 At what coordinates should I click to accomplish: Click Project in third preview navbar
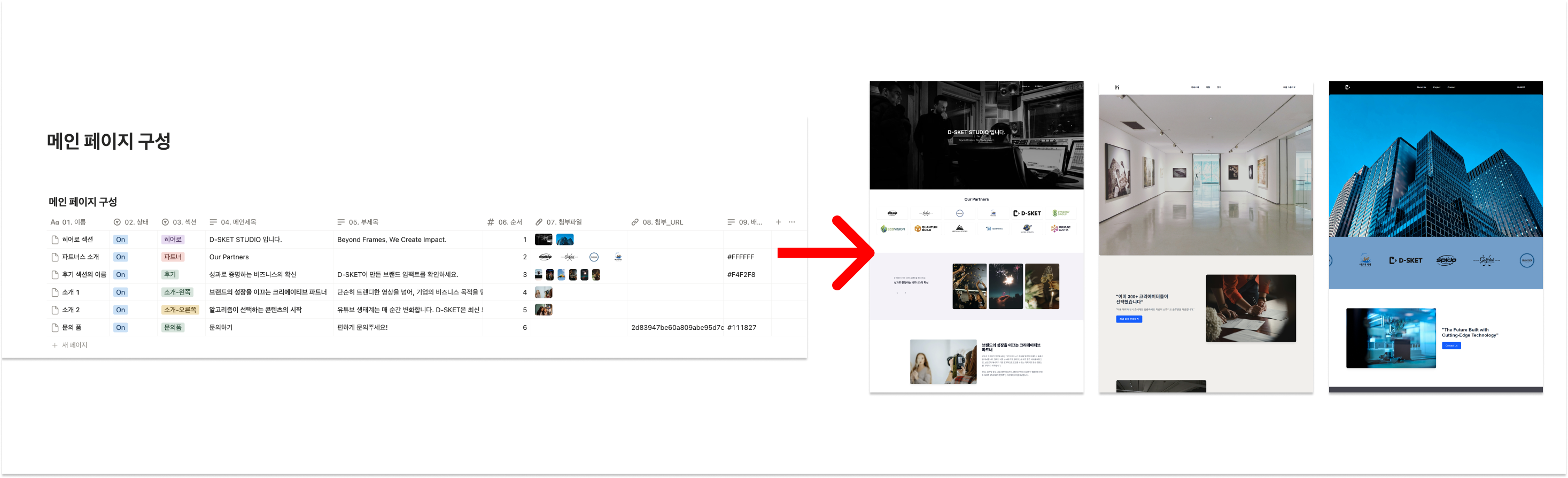[1437, 88]
